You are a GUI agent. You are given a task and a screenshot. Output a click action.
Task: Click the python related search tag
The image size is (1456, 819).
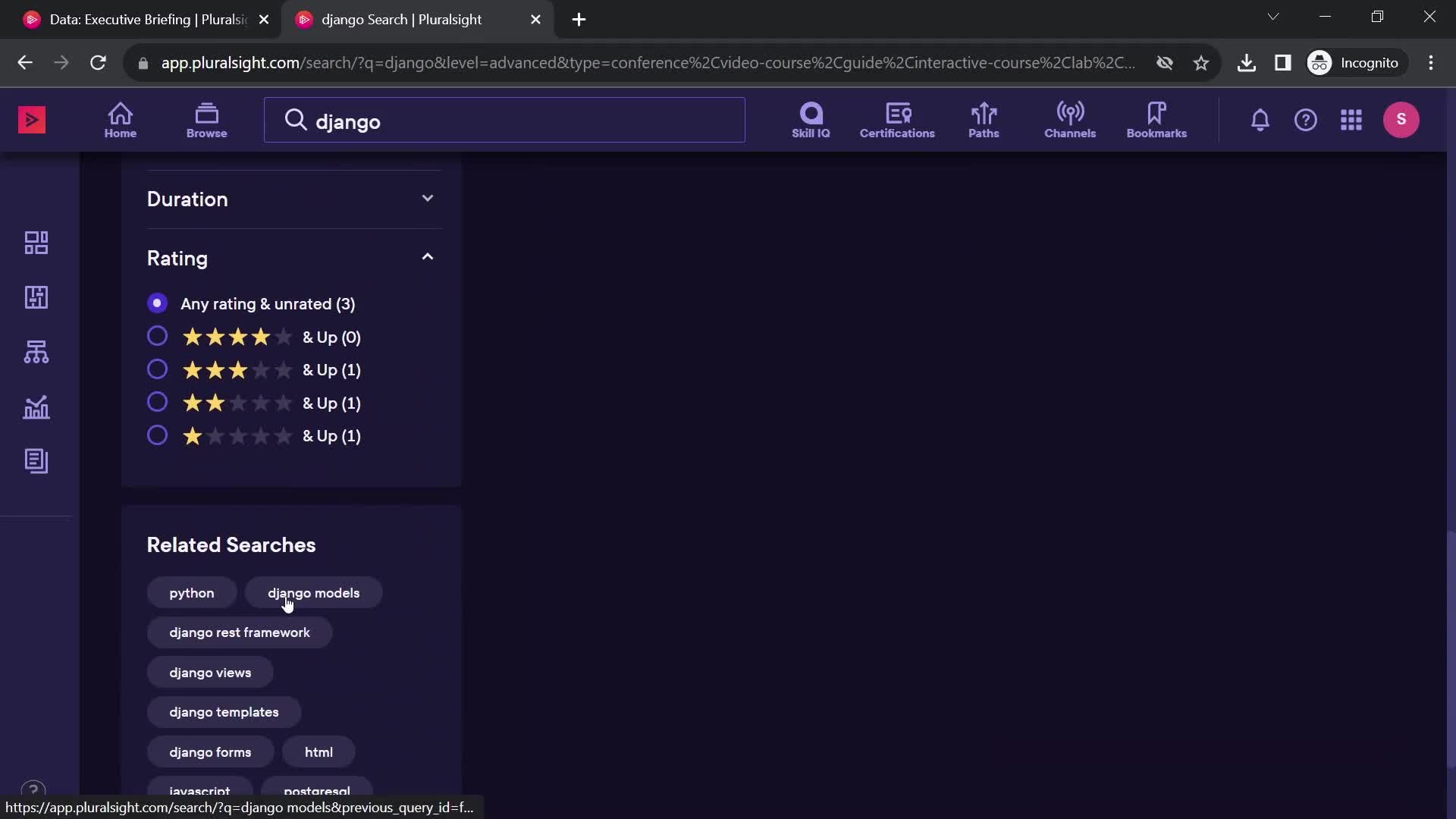click(x=191, y=593)
